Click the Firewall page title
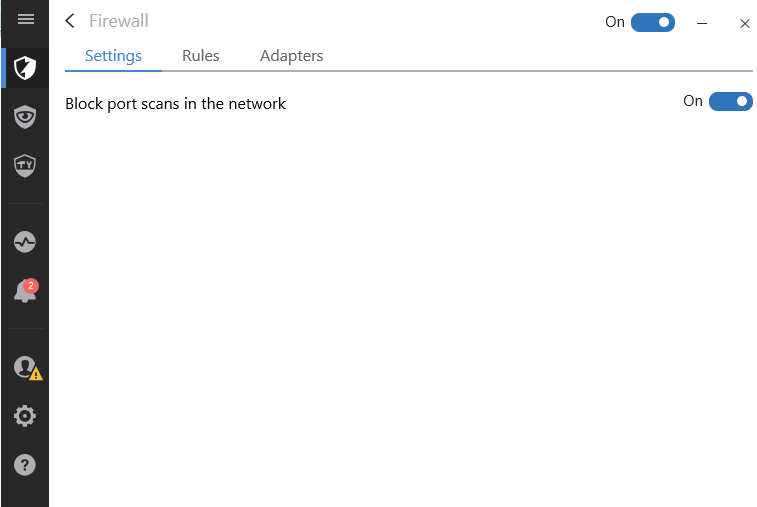Screen dimensions: 757x507 tap(119, 21)
